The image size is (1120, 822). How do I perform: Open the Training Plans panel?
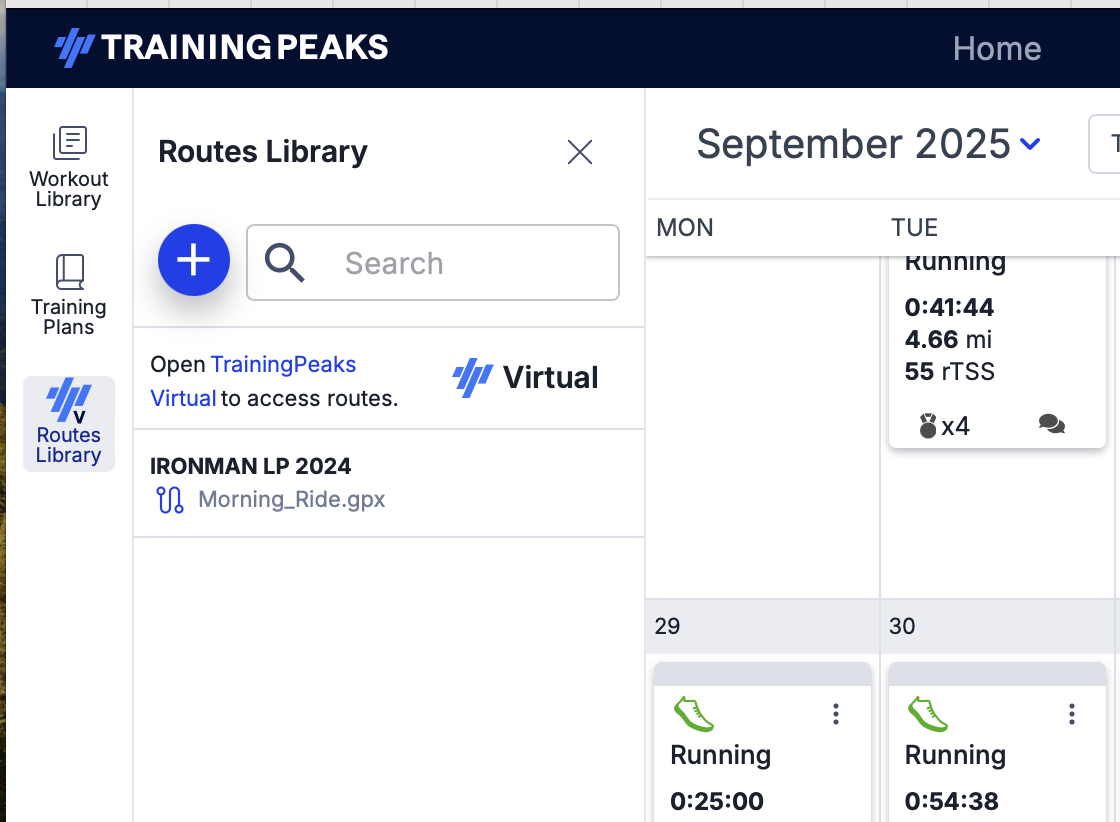coord(68,295)
